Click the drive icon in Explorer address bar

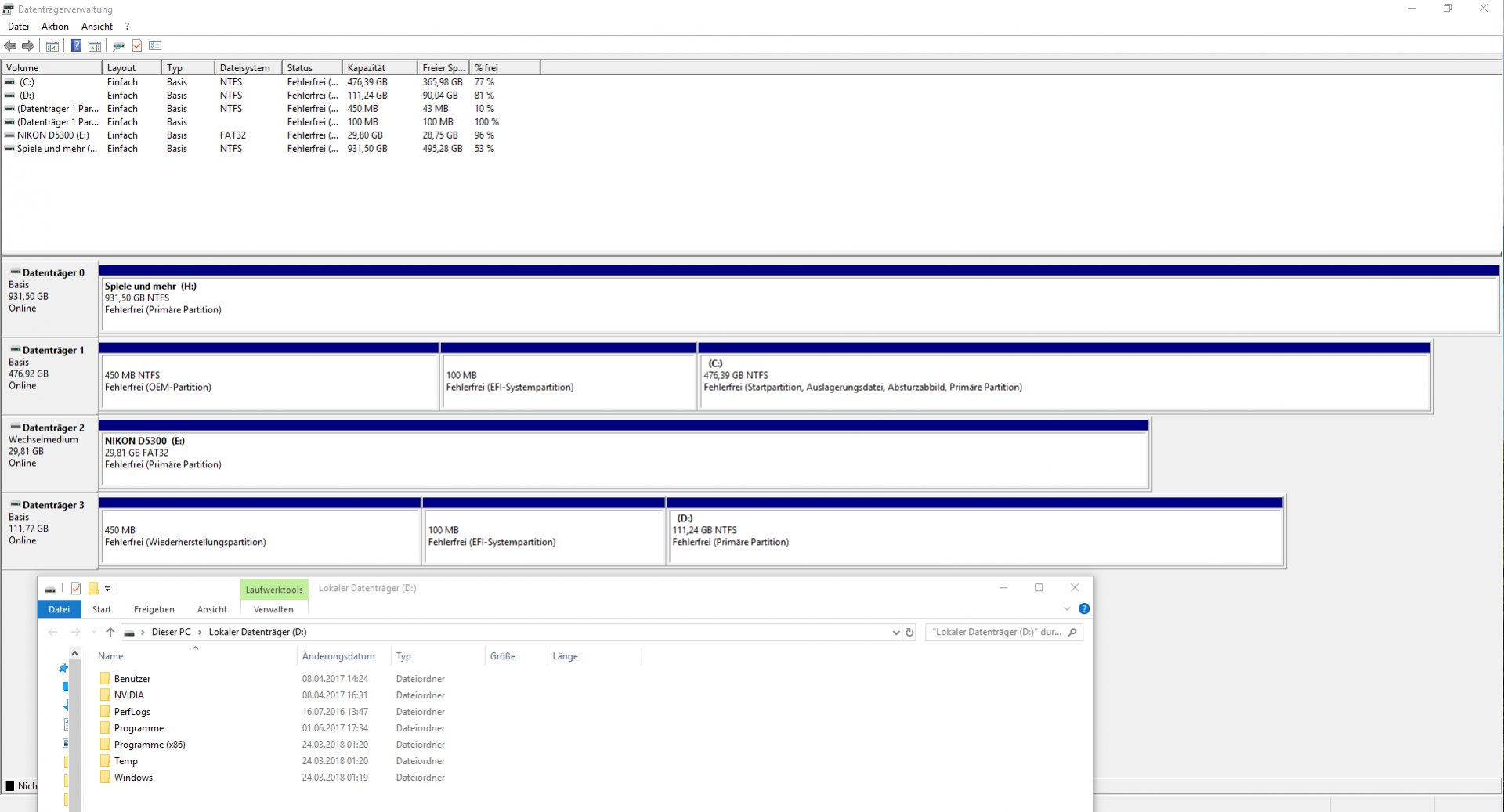point(129,633)
